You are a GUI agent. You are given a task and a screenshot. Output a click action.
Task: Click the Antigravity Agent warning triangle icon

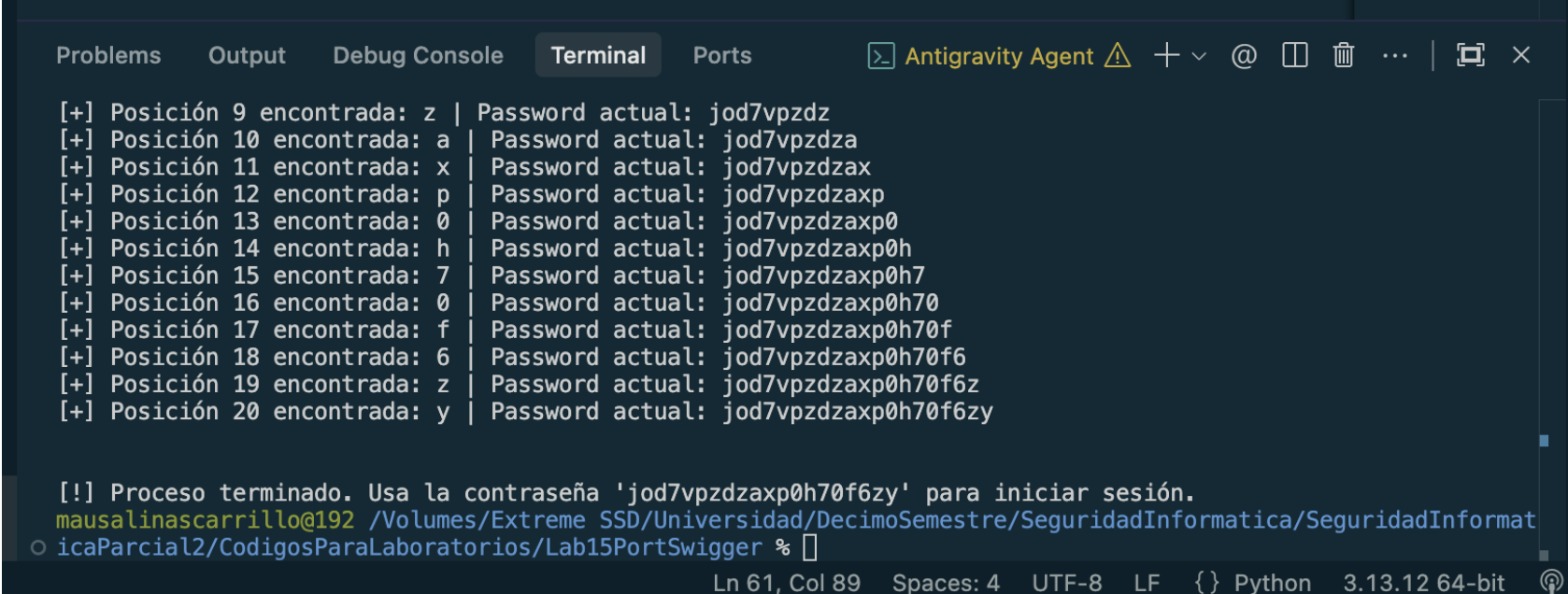pos(1118,56)
